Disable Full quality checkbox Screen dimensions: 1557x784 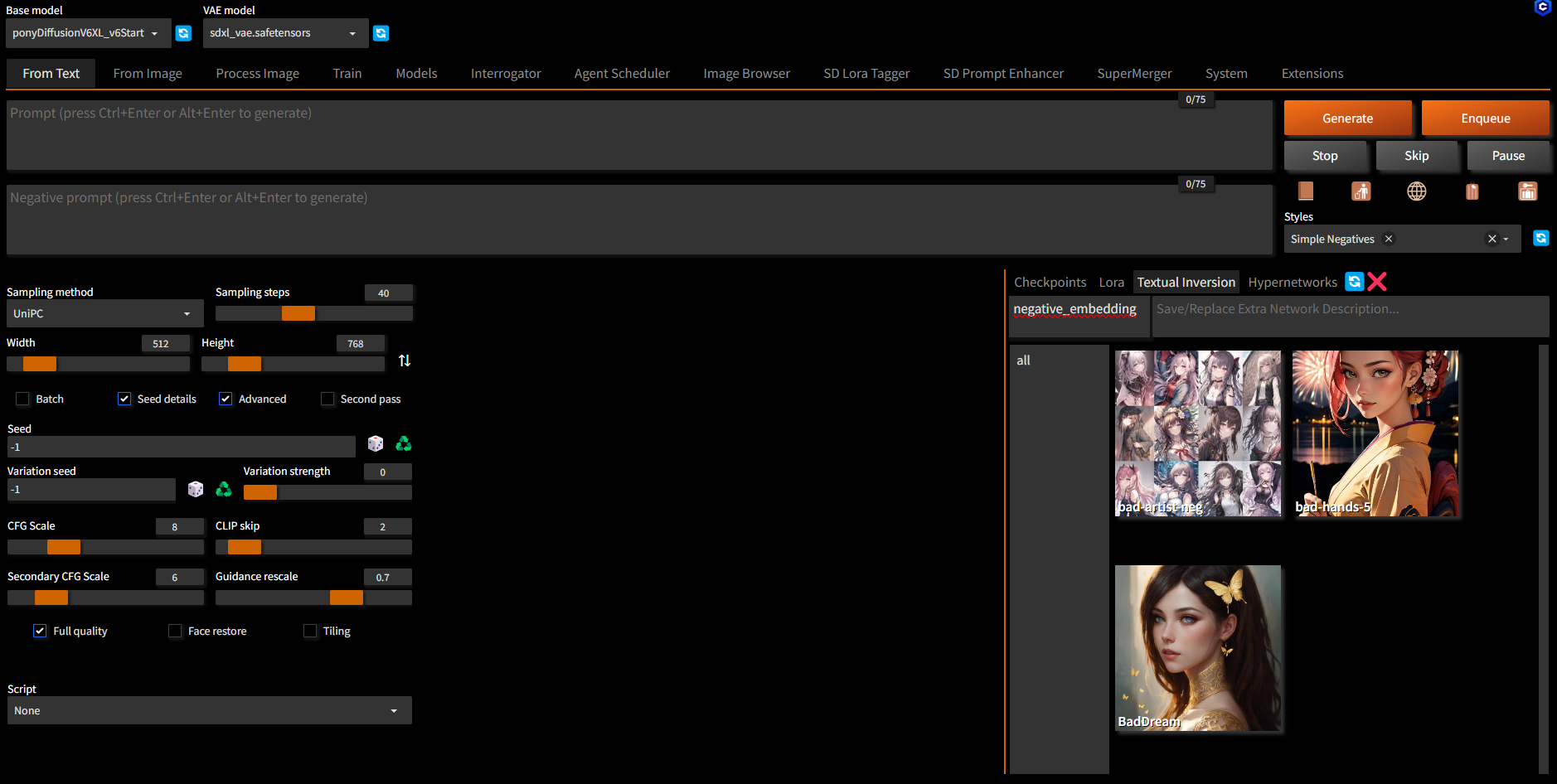tap(40, 631)
